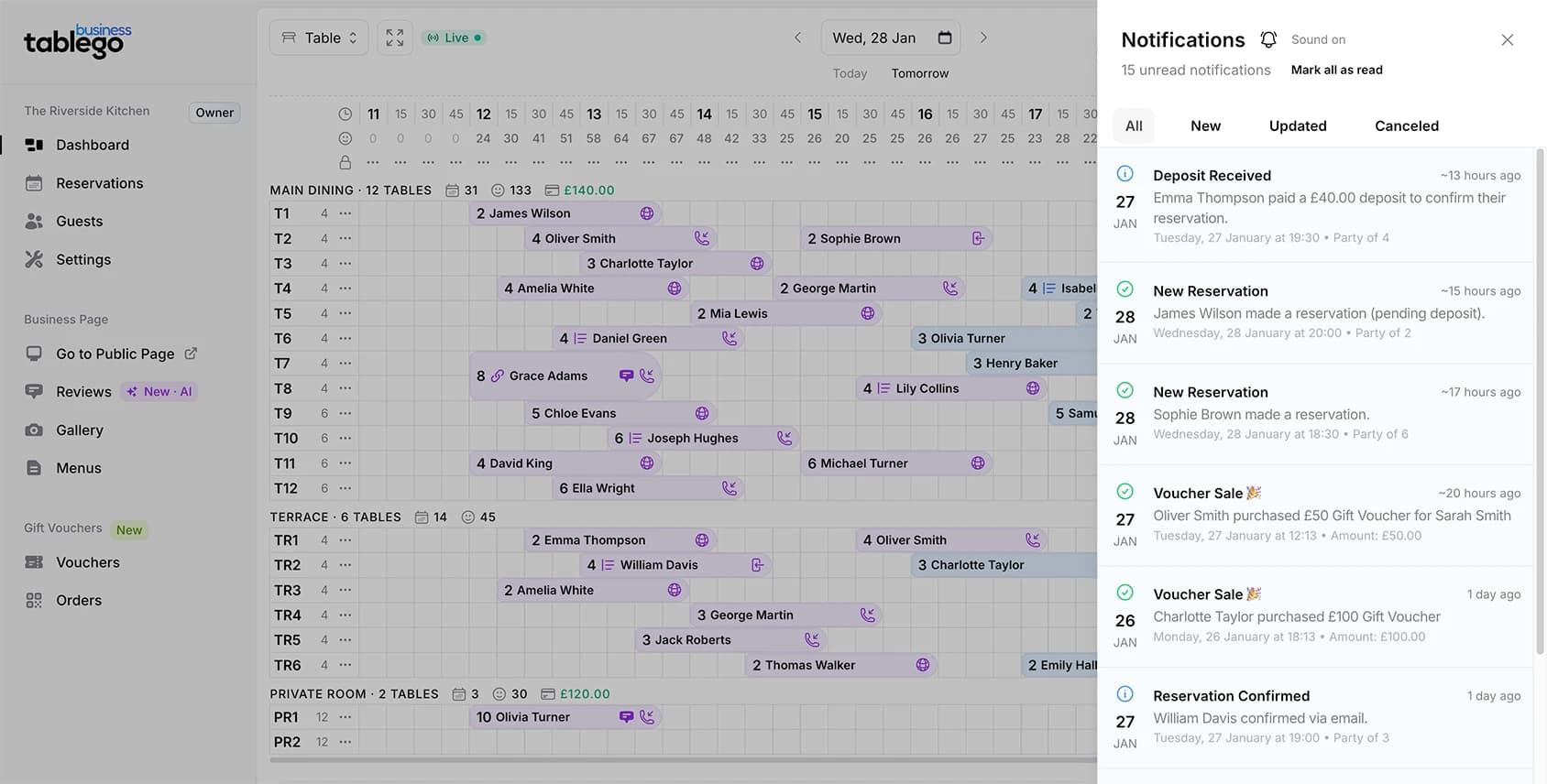Viewport: 1547px width, 784px height.
Task: Click the phone icon on Oliver Smith T2 booking
Action: pos(702,238)
